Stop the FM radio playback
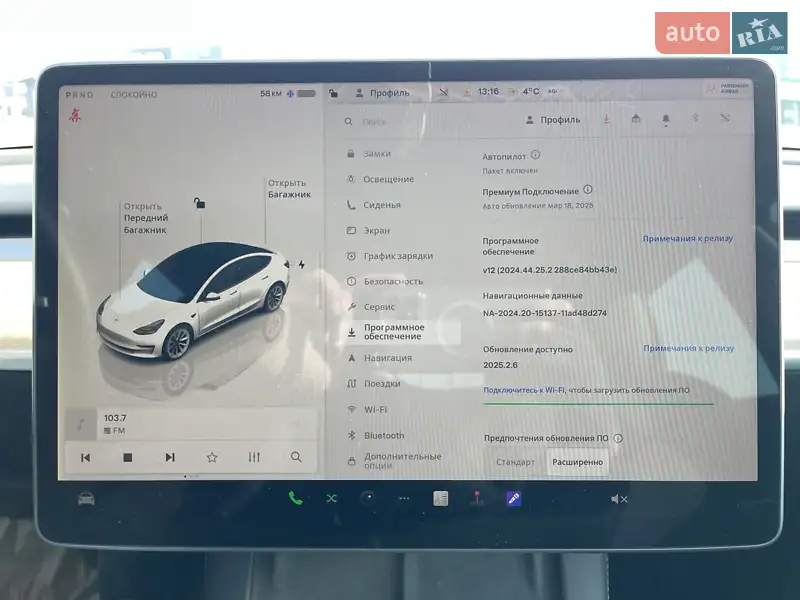Image resolution: width=800 pixels, height=600 pixels. coord(128,457)
